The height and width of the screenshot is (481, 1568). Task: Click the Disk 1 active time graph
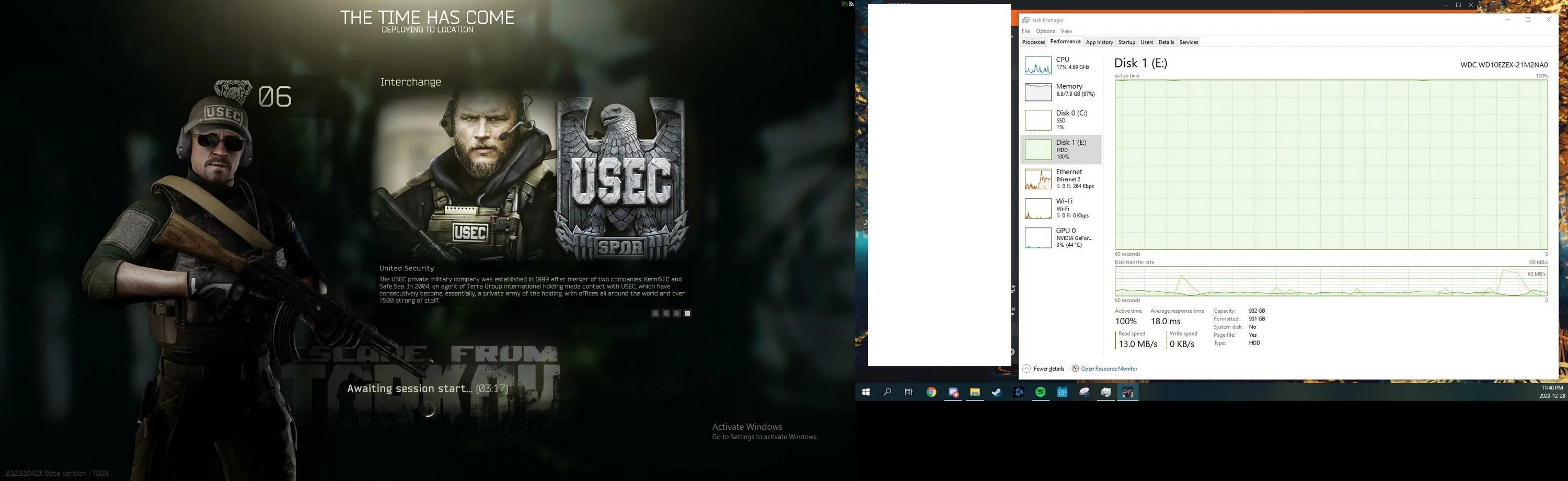(1331, 164)
